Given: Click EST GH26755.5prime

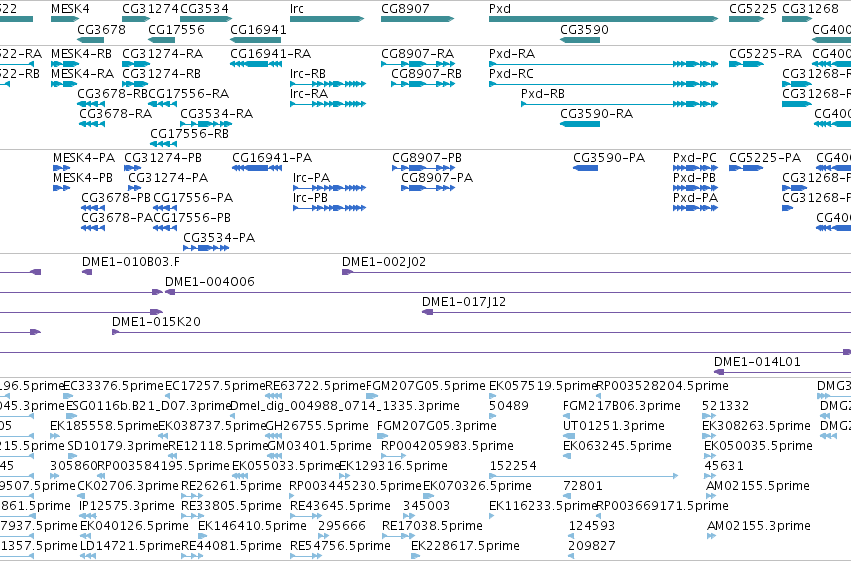Looking at the screenshot, I should (317, 426).
